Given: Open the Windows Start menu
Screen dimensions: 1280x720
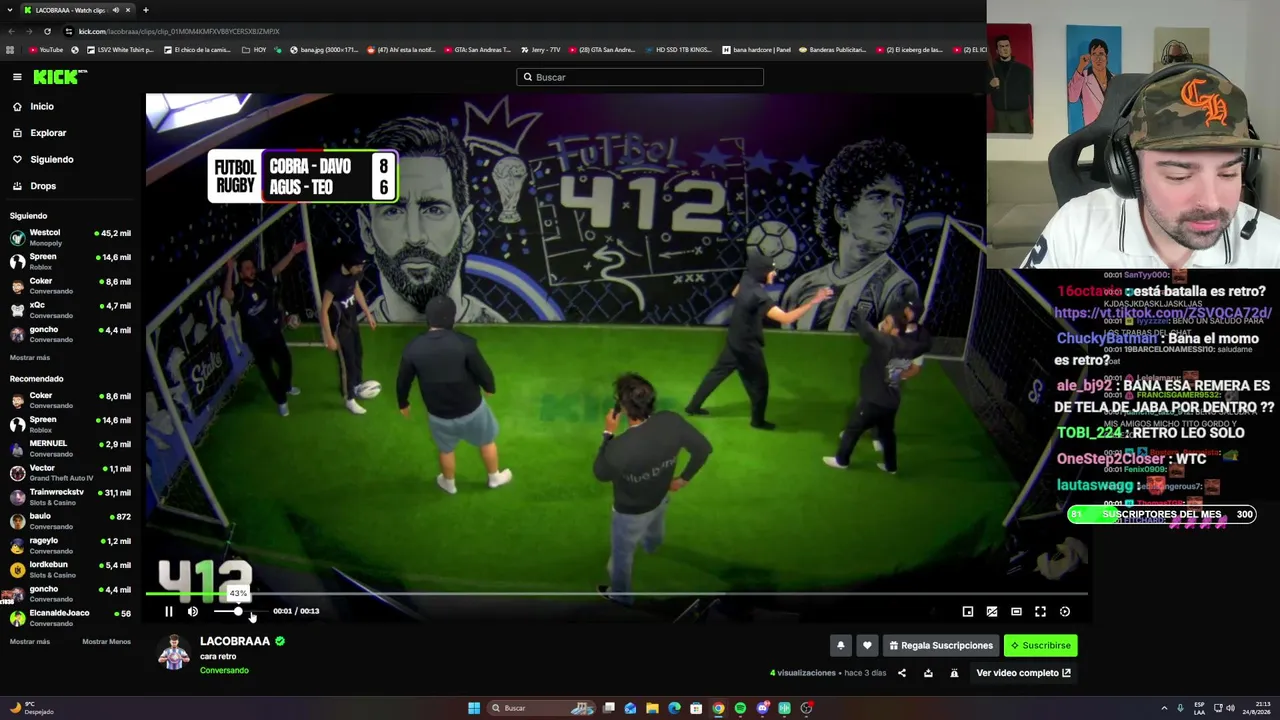Looking at the screenshot, I should [474, 708].
